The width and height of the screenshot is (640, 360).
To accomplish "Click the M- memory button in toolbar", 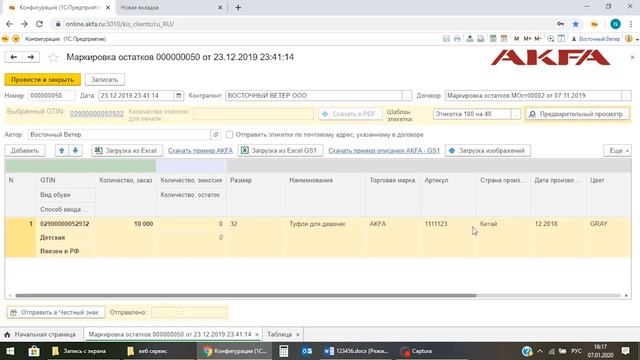I will [538, 39].
